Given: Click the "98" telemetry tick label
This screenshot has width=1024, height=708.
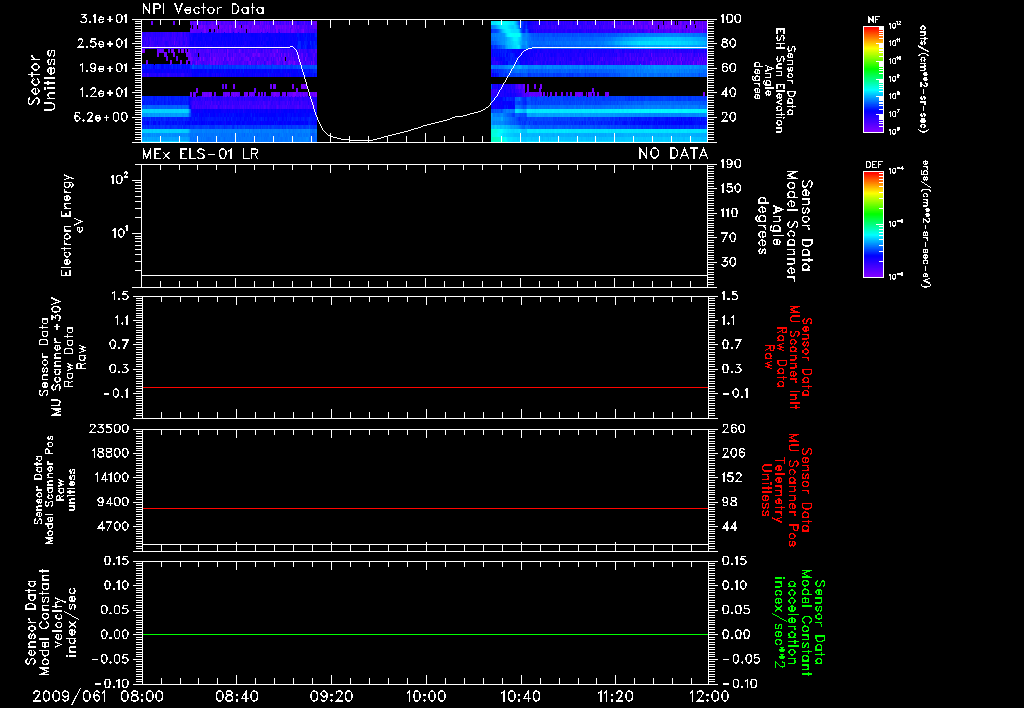Looking at the screenshot, I should [x=728, y=502].
